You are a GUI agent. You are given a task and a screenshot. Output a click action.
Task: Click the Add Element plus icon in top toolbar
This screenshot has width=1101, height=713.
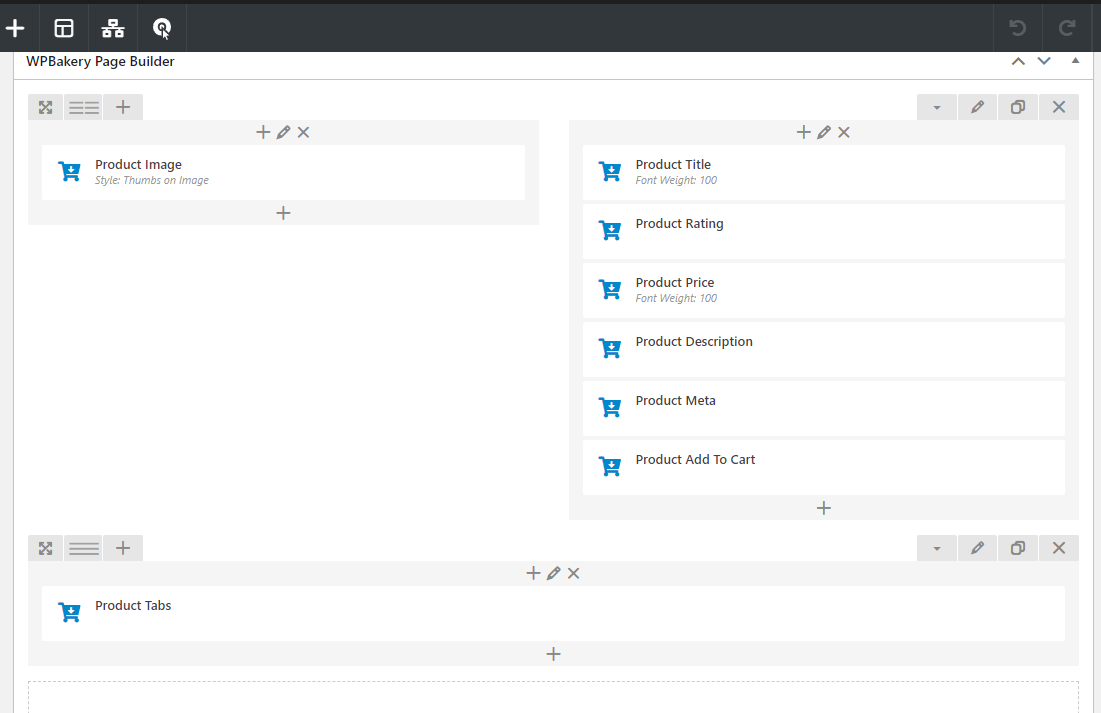point(15,28)
